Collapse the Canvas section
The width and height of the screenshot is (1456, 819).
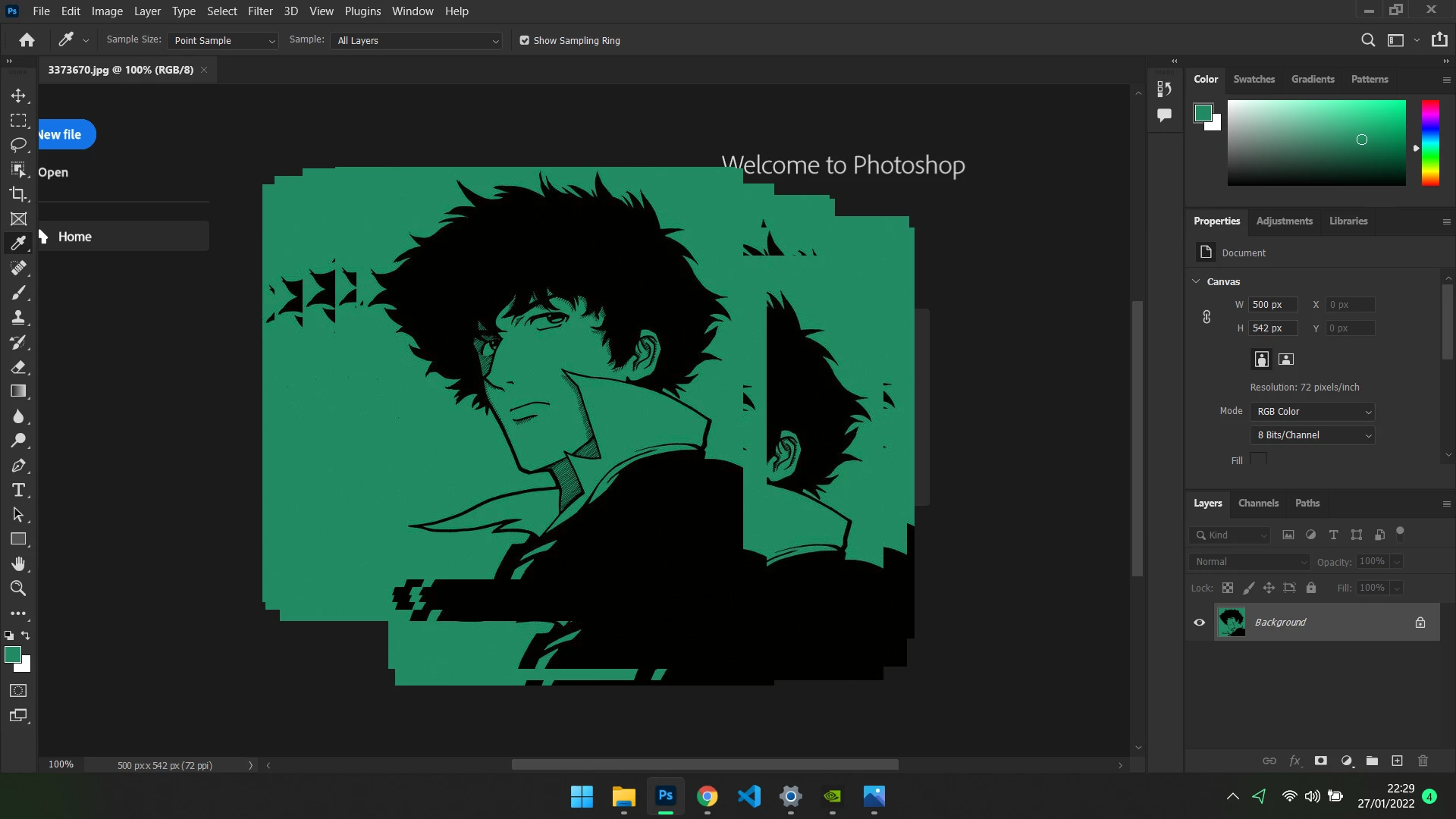pos(1197,281)
